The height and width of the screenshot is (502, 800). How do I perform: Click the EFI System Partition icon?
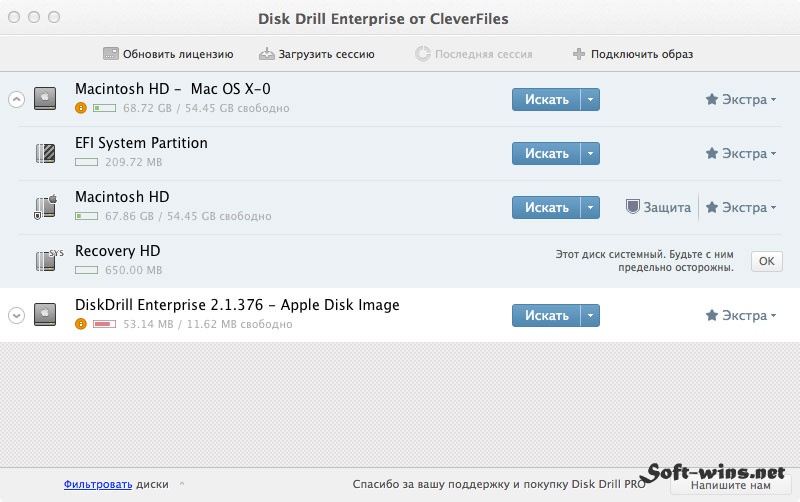tap(45, 153)
